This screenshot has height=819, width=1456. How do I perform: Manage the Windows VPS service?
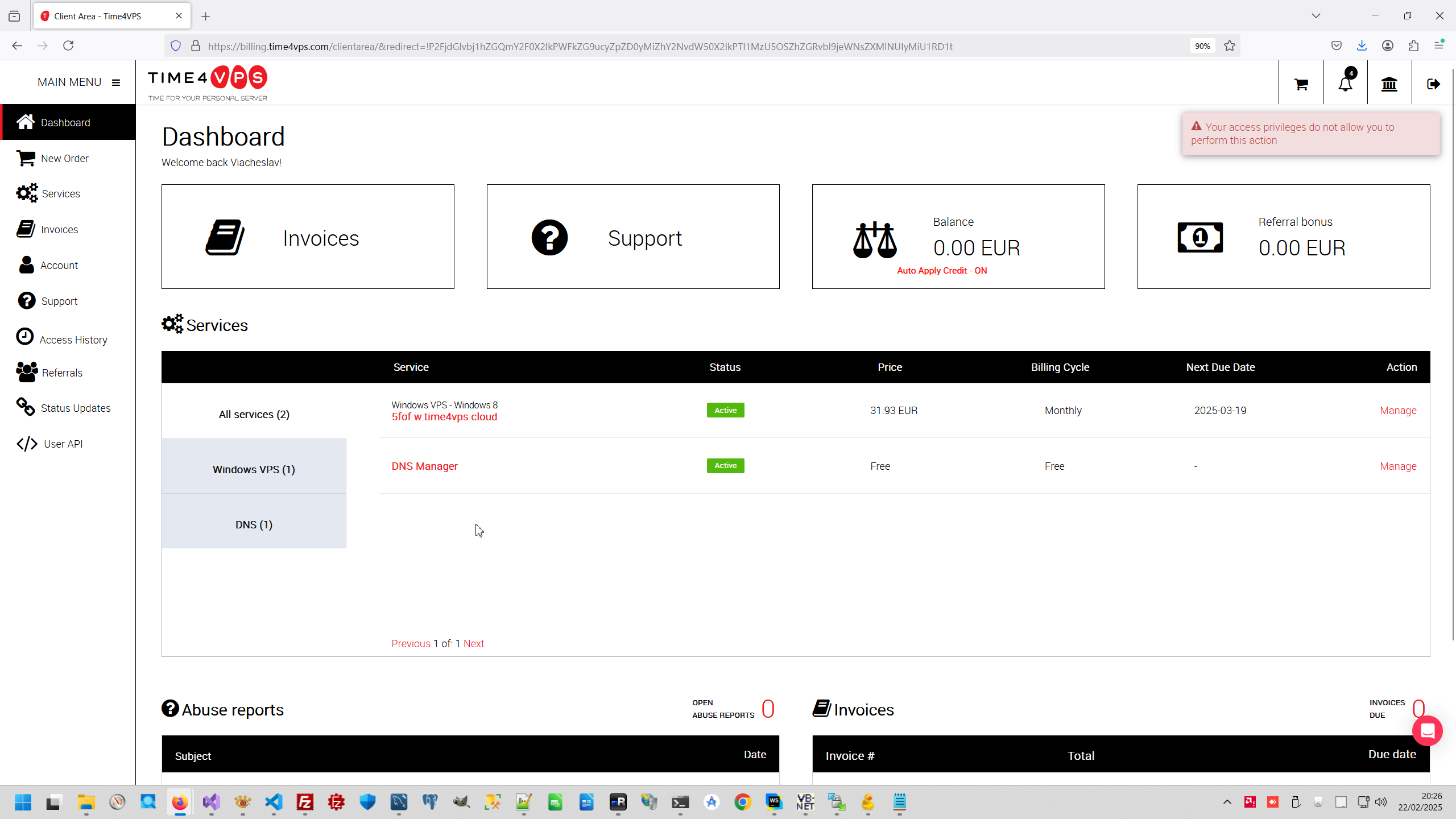click(x=1397, y=411)
